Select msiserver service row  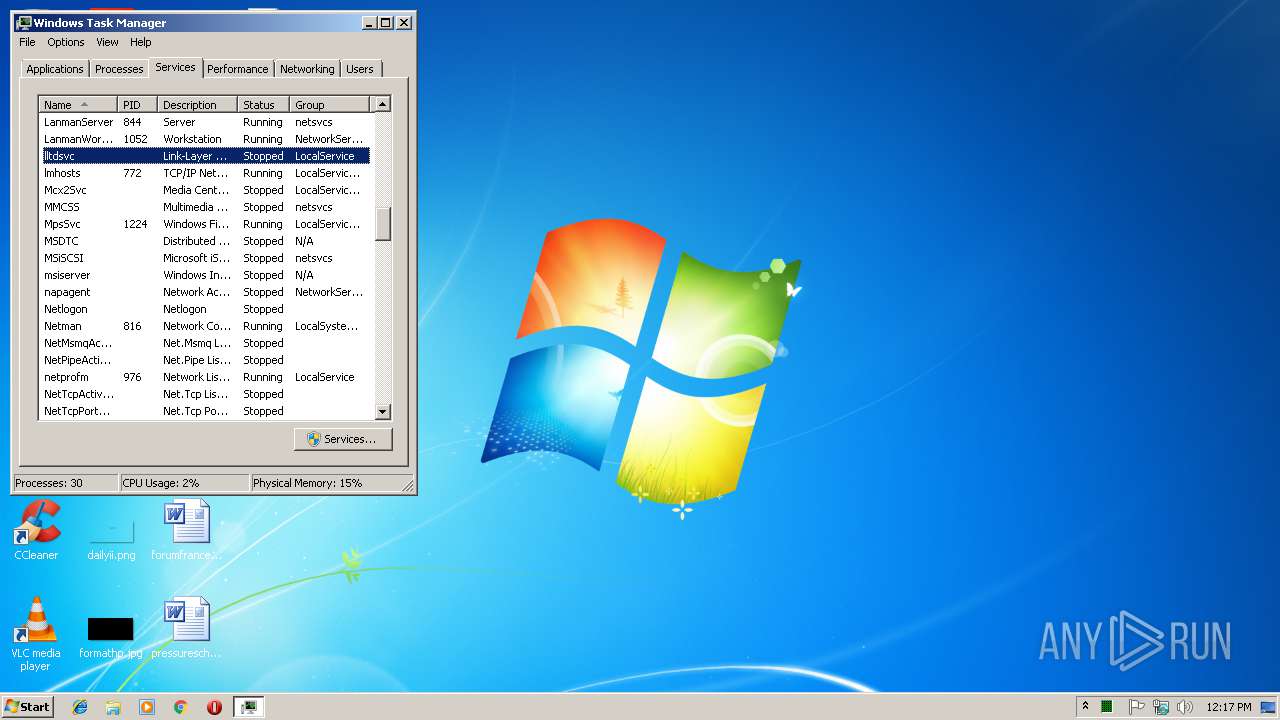click(x=205, y=275)
